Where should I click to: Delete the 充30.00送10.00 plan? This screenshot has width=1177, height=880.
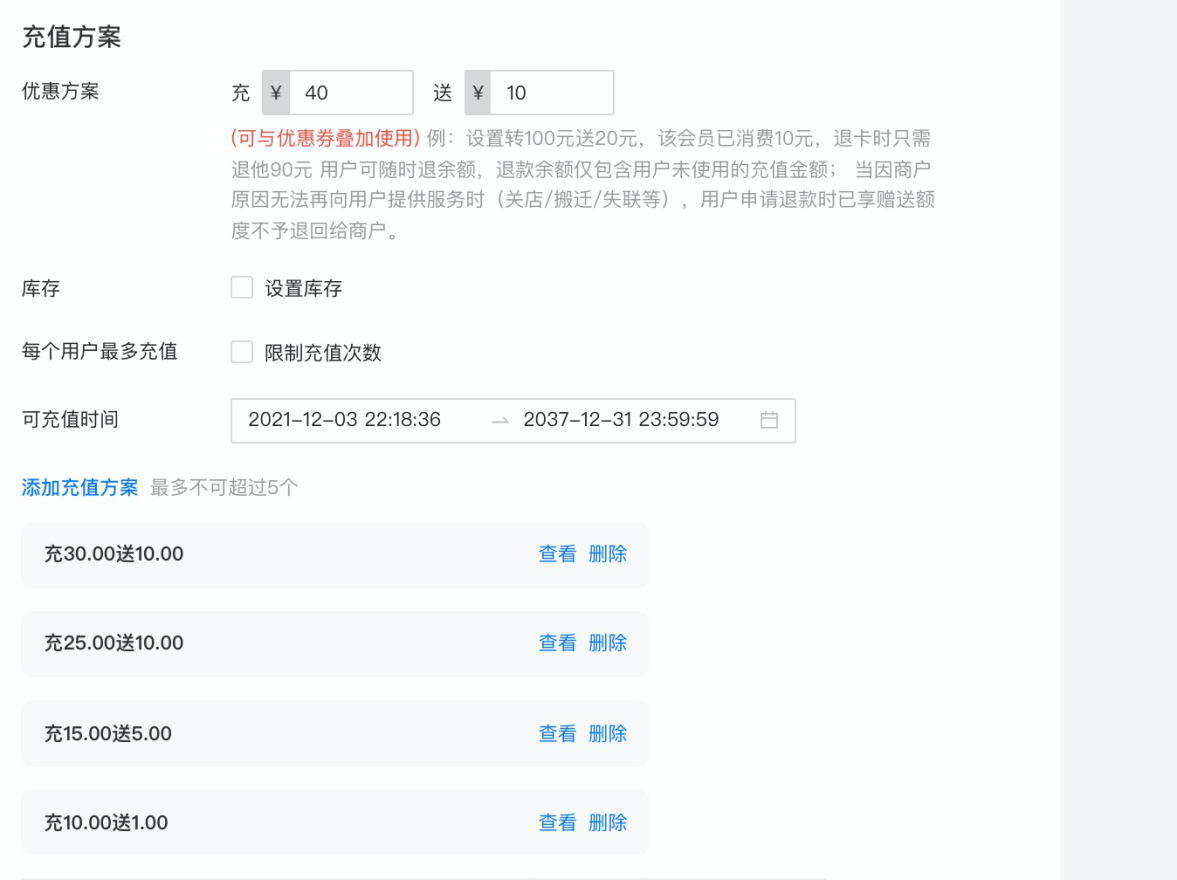click(x=607, y=554)
